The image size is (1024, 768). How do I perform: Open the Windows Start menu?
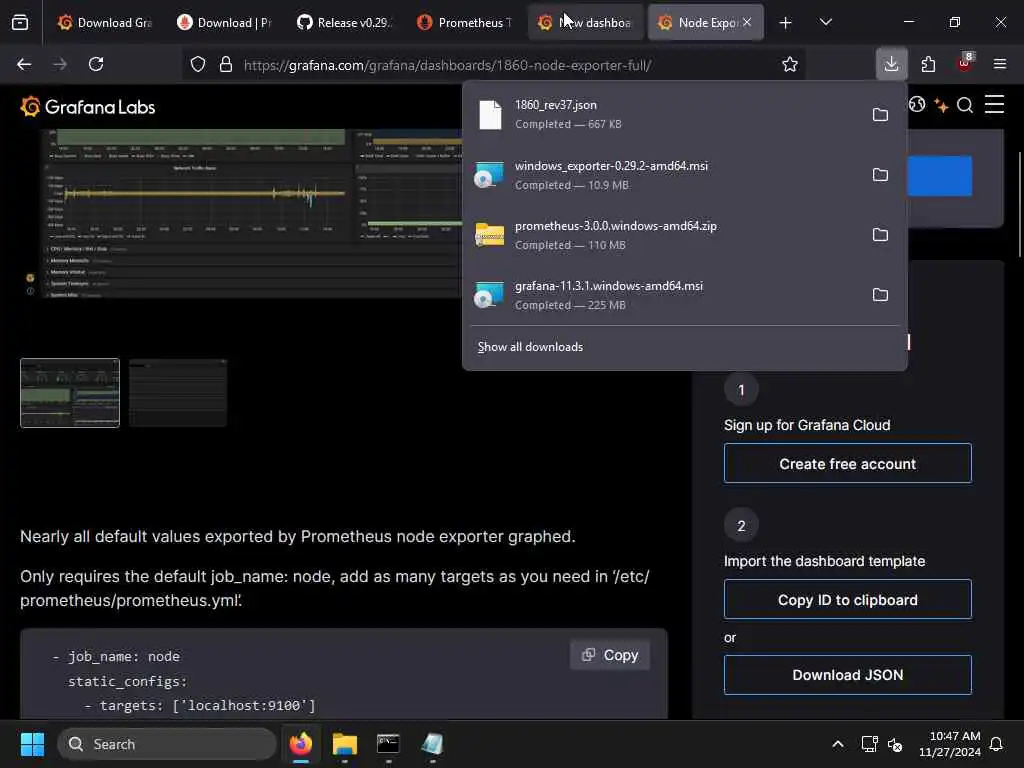[32, 744]
